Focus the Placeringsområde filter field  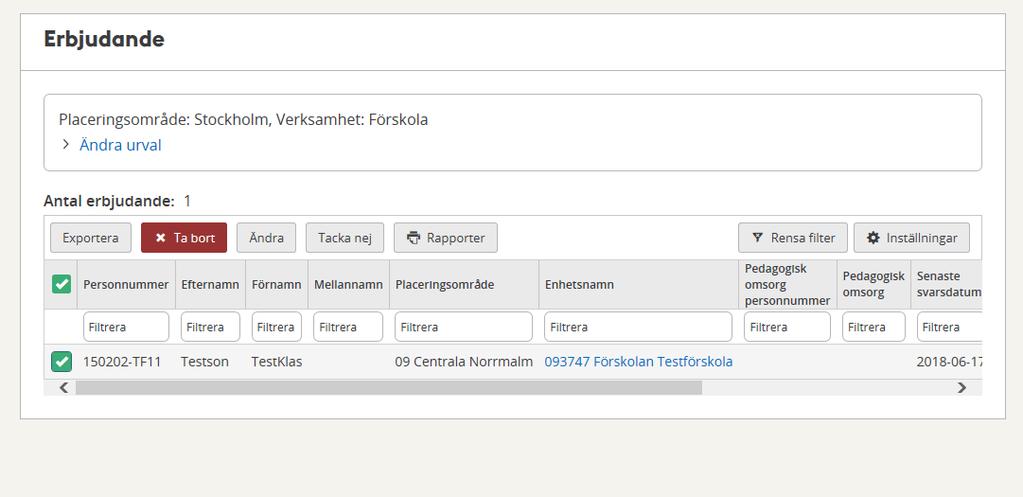coord(463,327)
